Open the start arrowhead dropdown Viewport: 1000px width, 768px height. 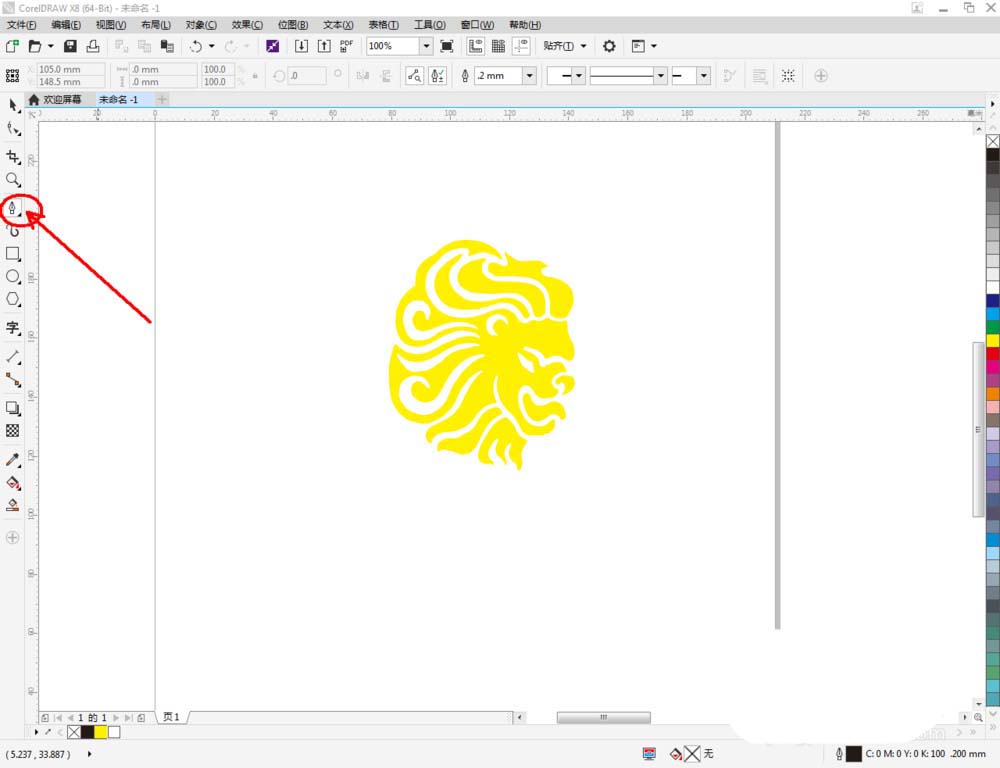pyautogui.click(x=578, y=76)
